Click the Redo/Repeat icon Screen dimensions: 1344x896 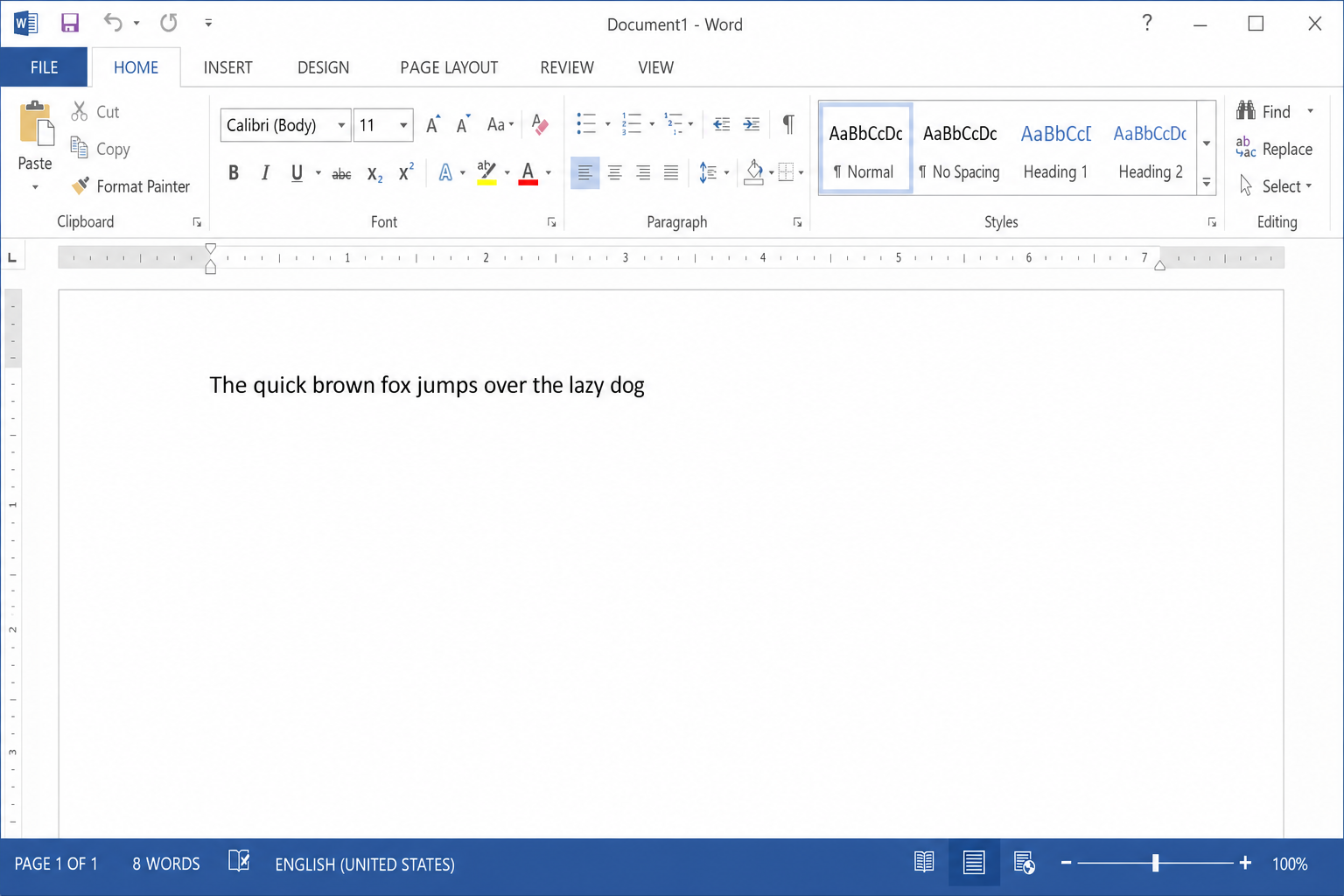tap(169, 22)
